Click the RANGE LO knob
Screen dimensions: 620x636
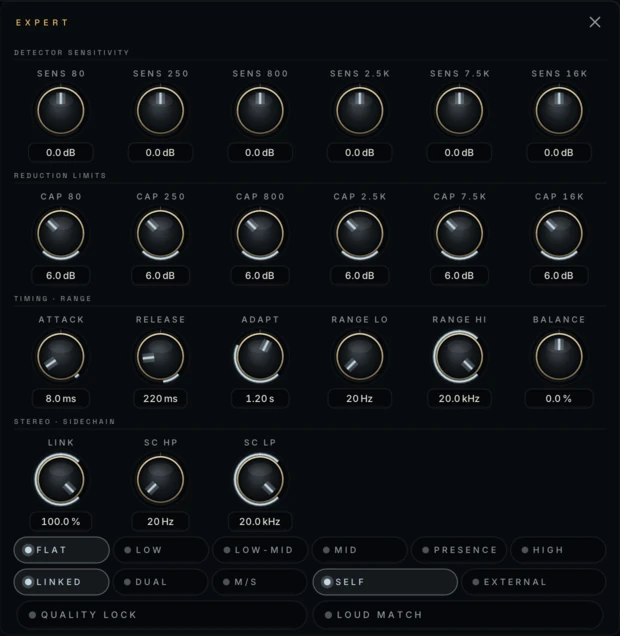click(360, 357)
